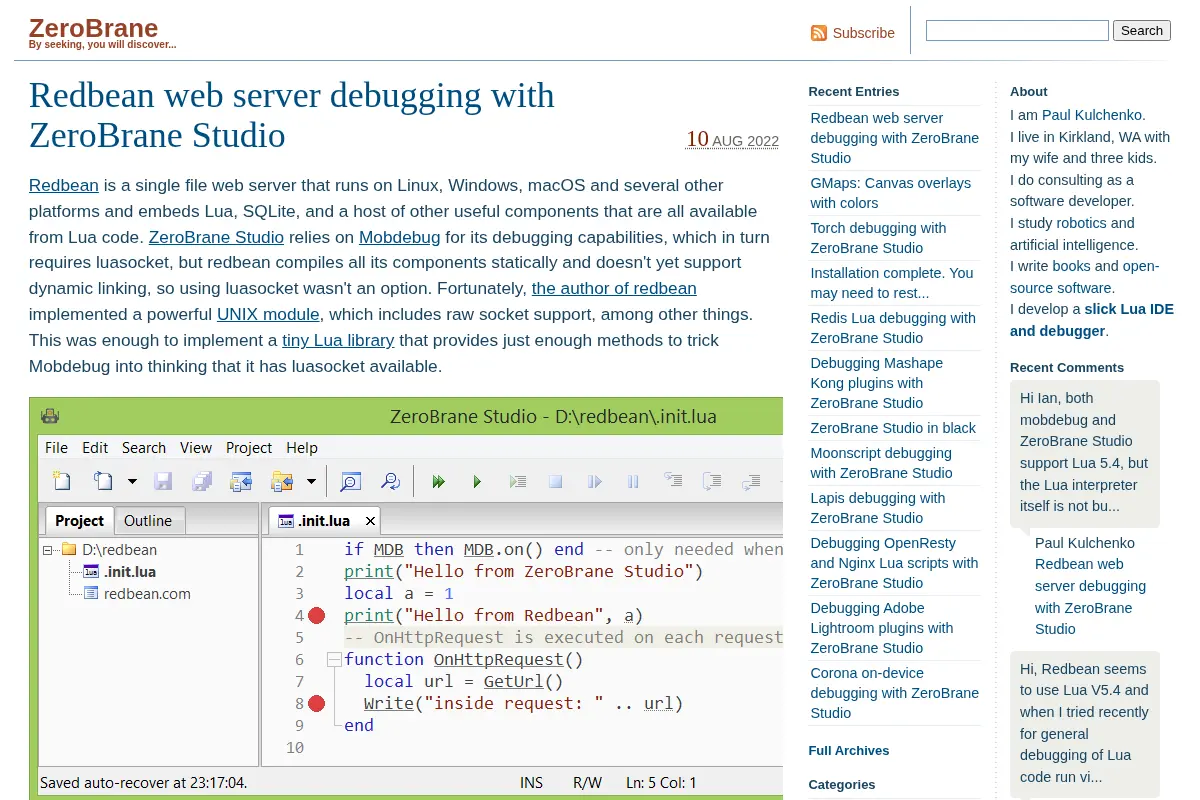Click the Open file icon in ZeroBrane toolbar

click(104, 481)
